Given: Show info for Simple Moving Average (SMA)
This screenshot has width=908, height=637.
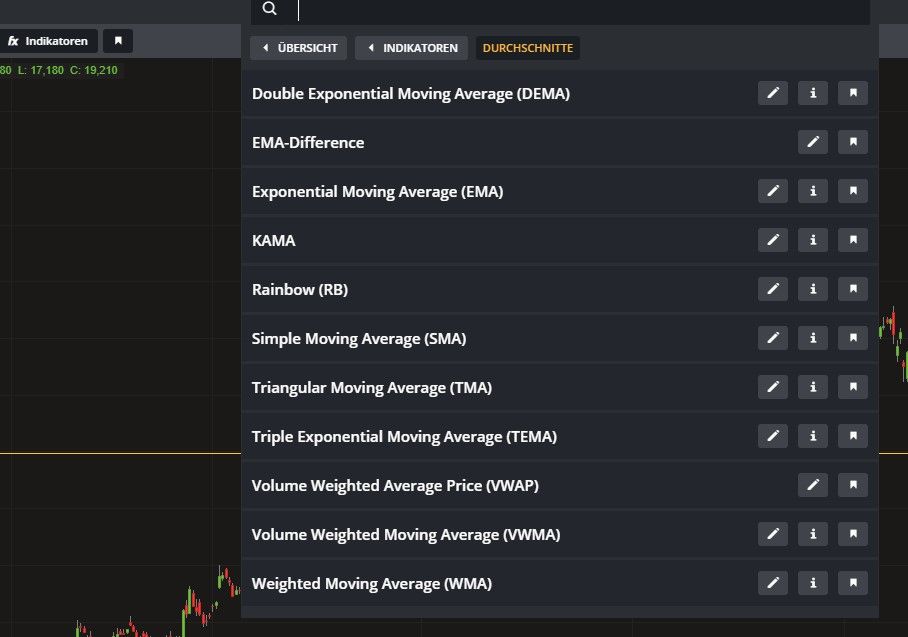Looking at the screenshot, I should click(x=813, y=339).
